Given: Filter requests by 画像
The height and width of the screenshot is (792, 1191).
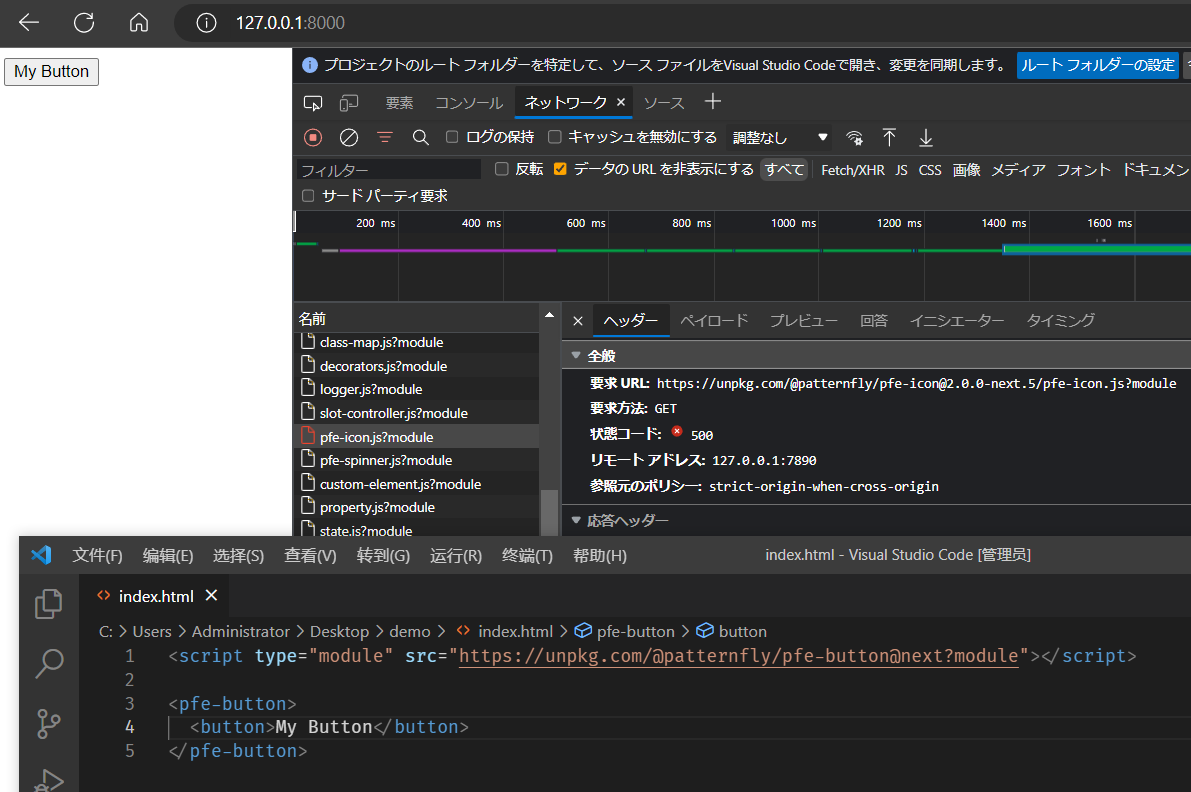Looking at the screenshot, I should click(x=966, y=170).
